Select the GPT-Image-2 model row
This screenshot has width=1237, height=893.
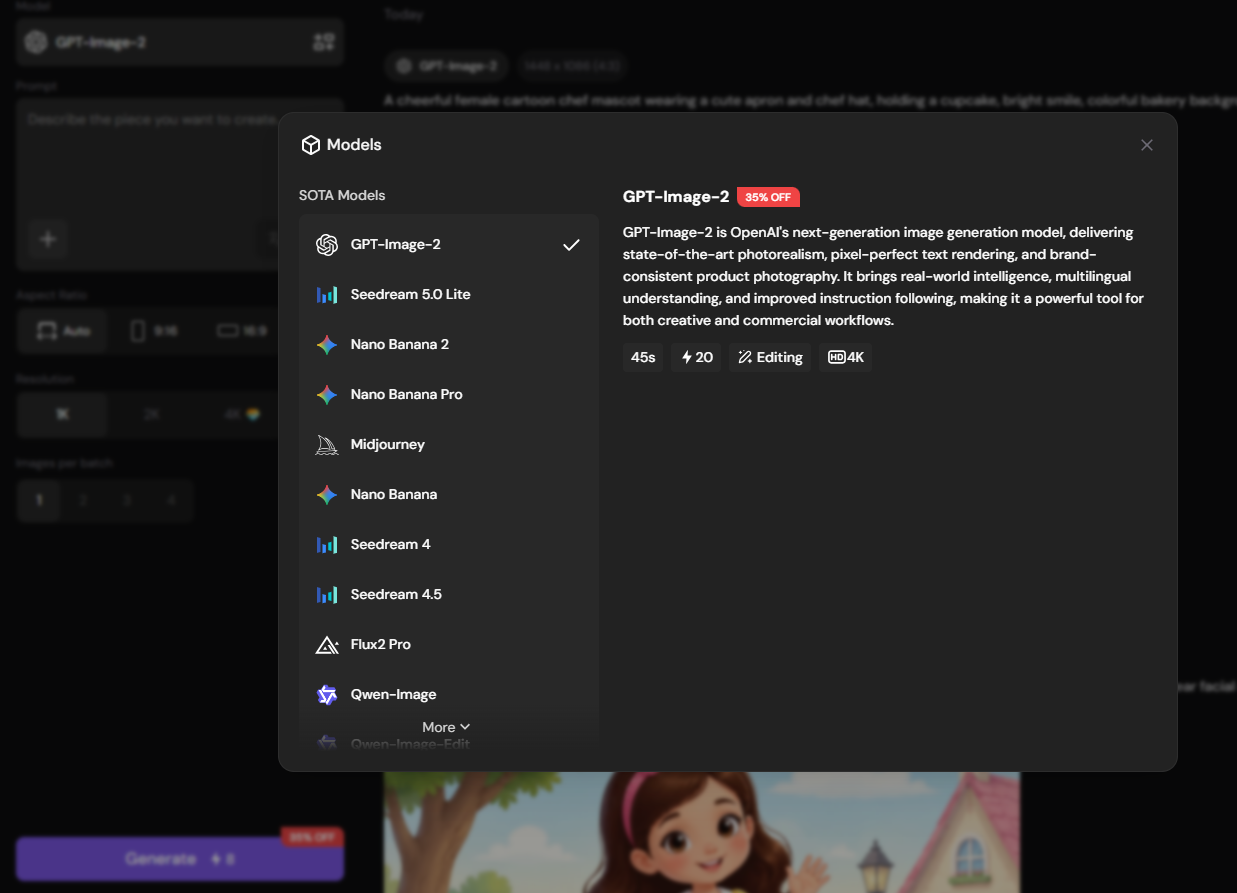[448, 245]
